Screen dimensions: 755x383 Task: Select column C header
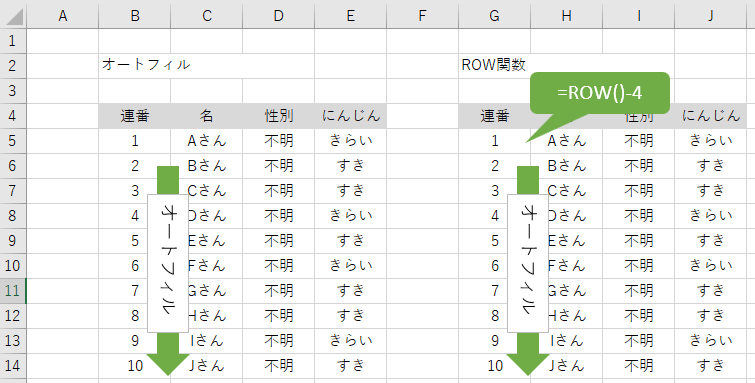207,16
